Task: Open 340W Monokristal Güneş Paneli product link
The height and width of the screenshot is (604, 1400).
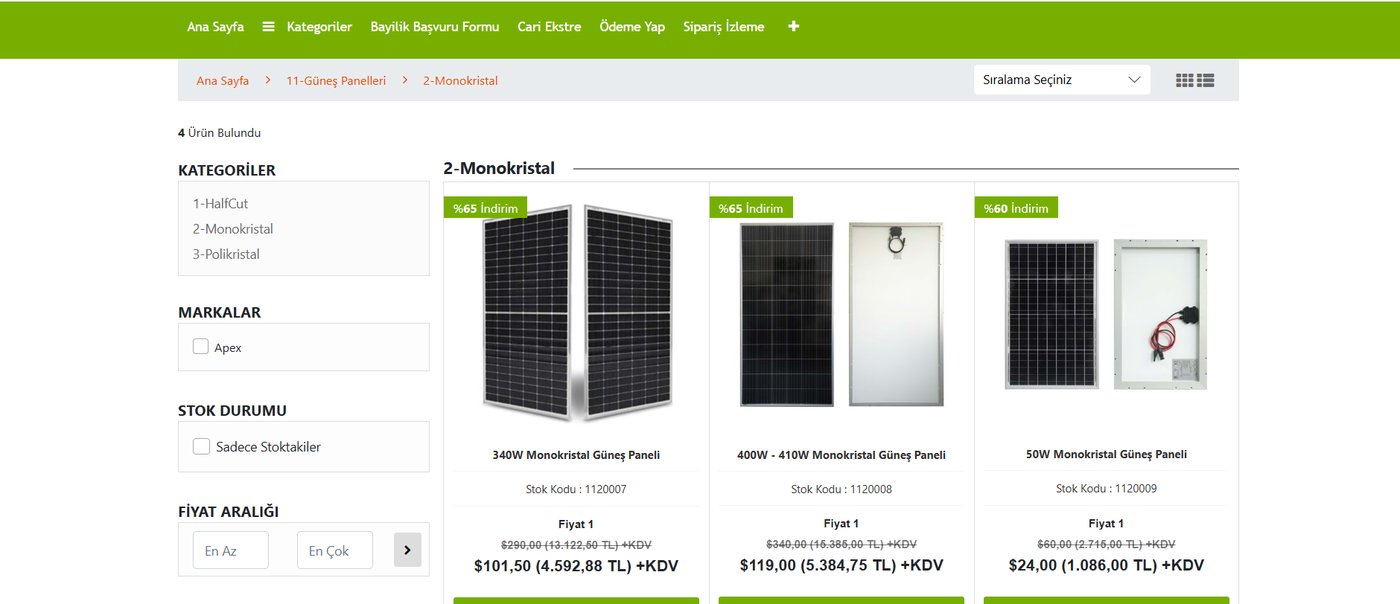Action: (576, 454)
